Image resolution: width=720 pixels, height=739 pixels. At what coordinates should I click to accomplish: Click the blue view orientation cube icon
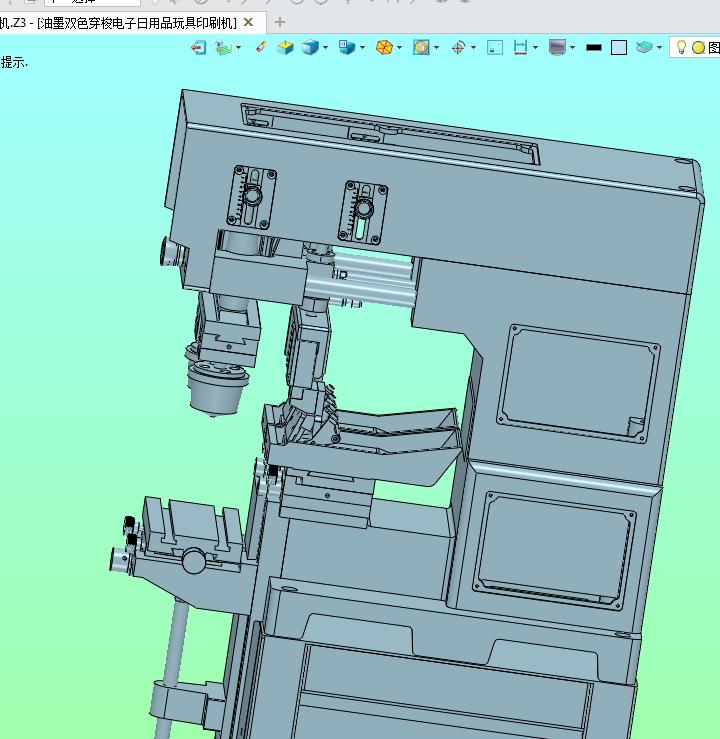pos(347,47)
